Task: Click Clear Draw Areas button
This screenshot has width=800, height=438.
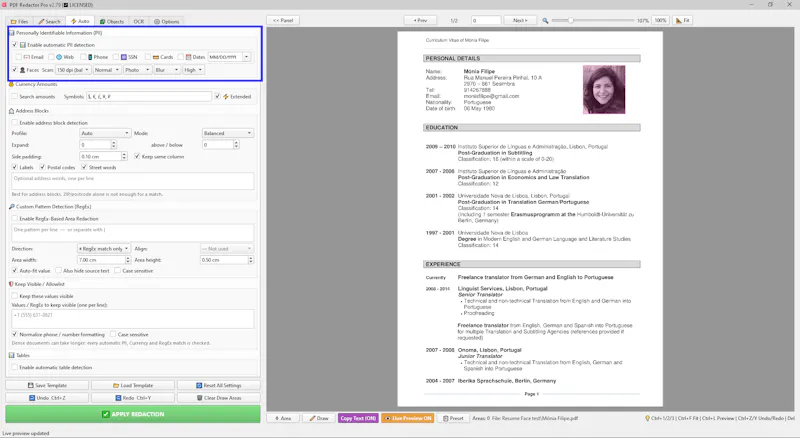Action: pos(218,398)
